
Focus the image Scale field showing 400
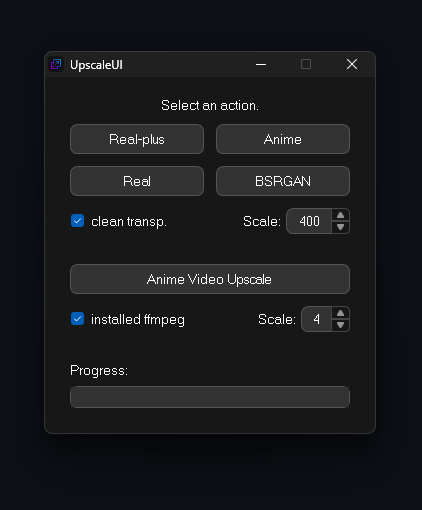click(309, 221)
